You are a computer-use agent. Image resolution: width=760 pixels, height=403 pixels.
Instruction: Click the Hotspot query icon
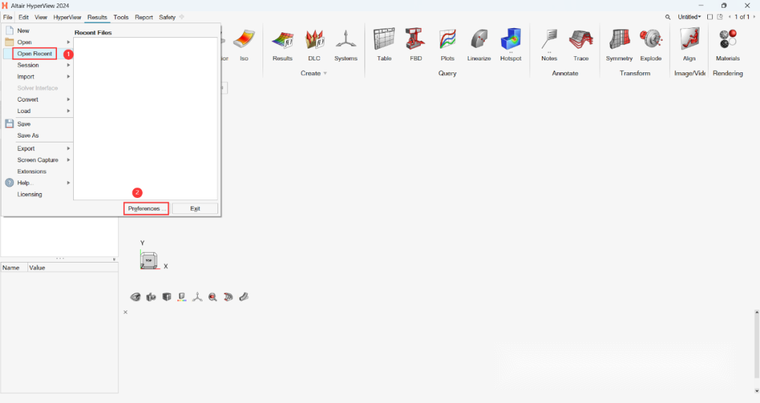pos(511,43)
